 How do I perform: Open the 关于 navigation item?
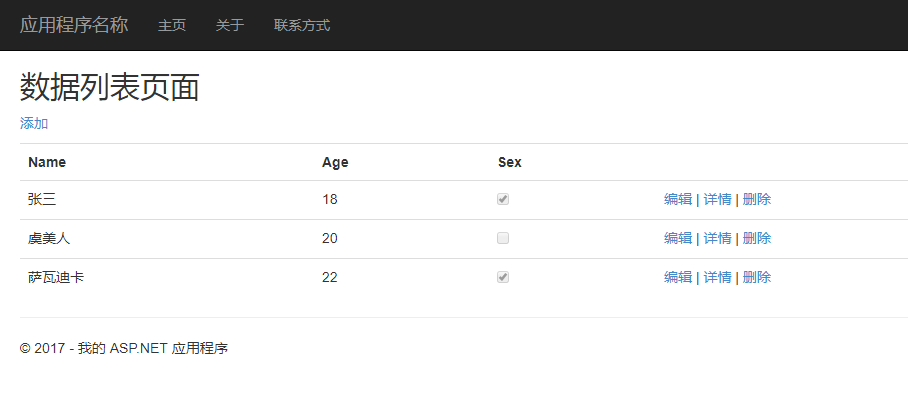[x=230, y=25]
